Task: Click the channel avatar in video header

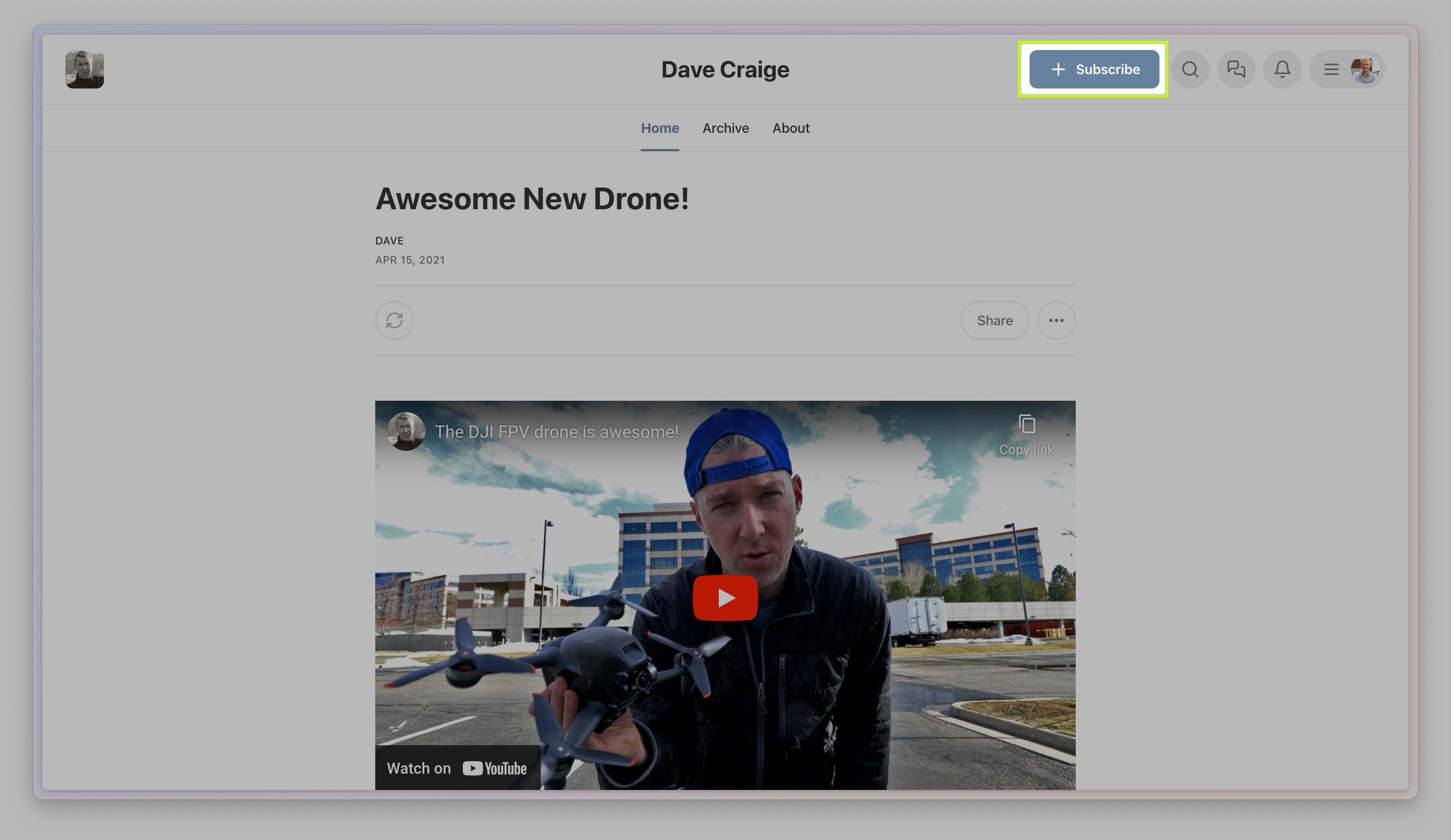Action: (406, 431)
